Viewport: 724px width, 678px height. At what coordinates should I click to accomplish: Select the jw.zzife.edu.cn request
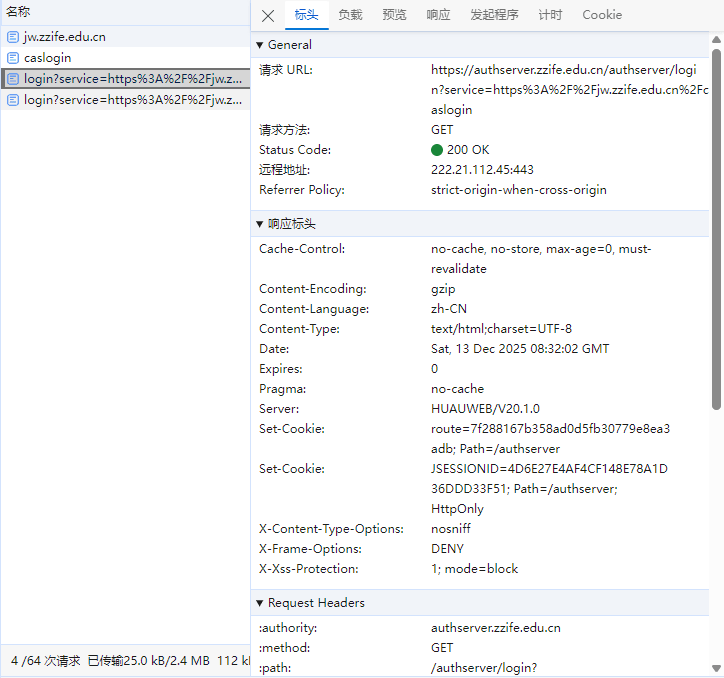(65, 37)
